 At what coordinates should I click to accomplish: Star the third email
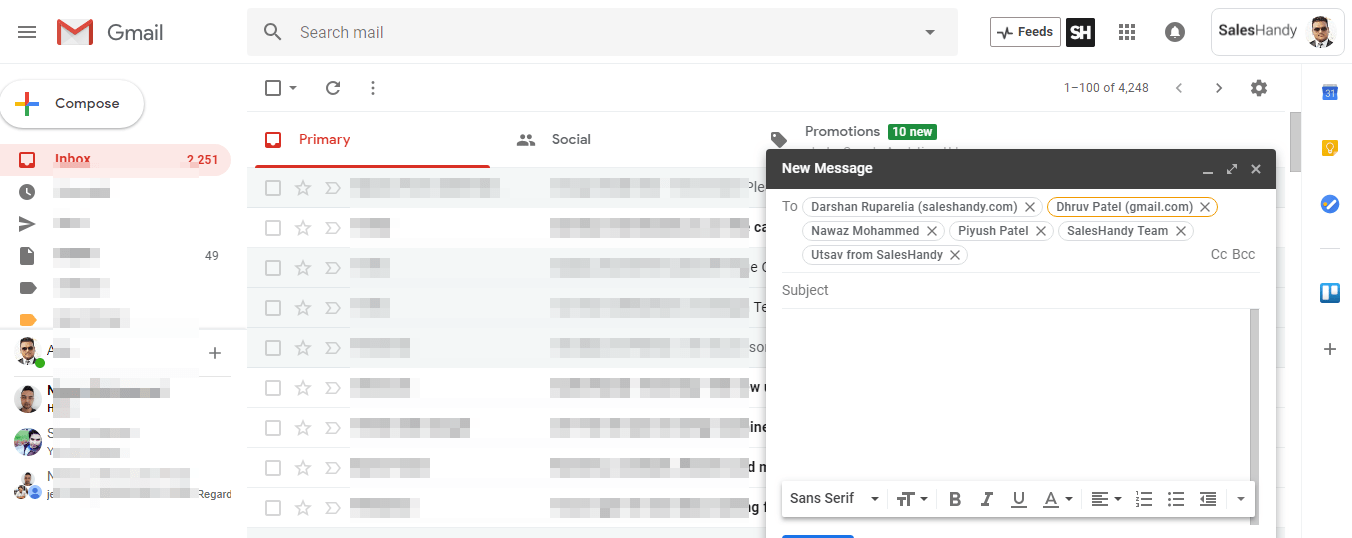click(303, 268)
